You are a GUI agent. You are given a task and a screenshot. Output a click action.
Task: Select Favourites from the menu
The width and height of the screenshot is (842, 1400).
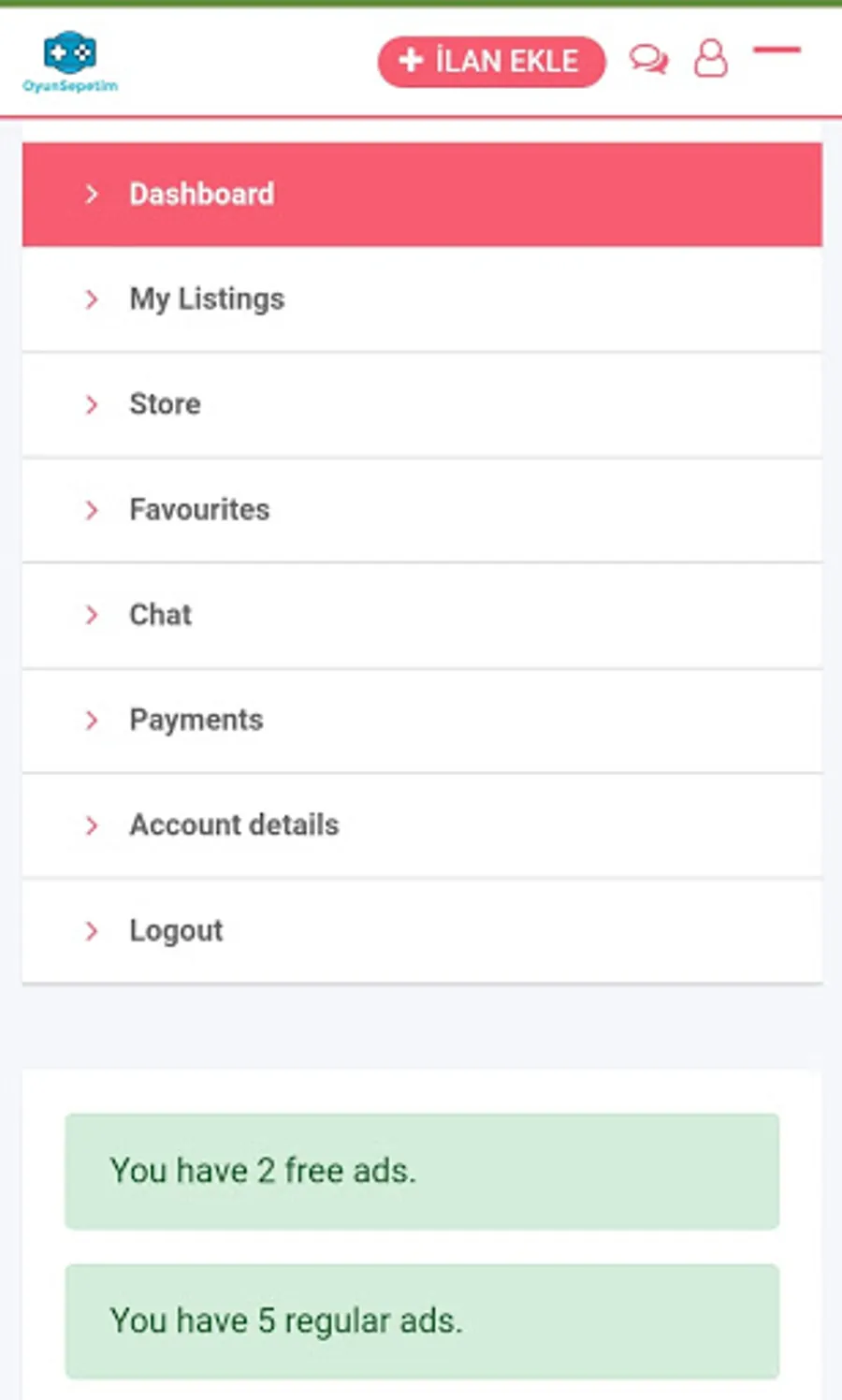[199, 510]
